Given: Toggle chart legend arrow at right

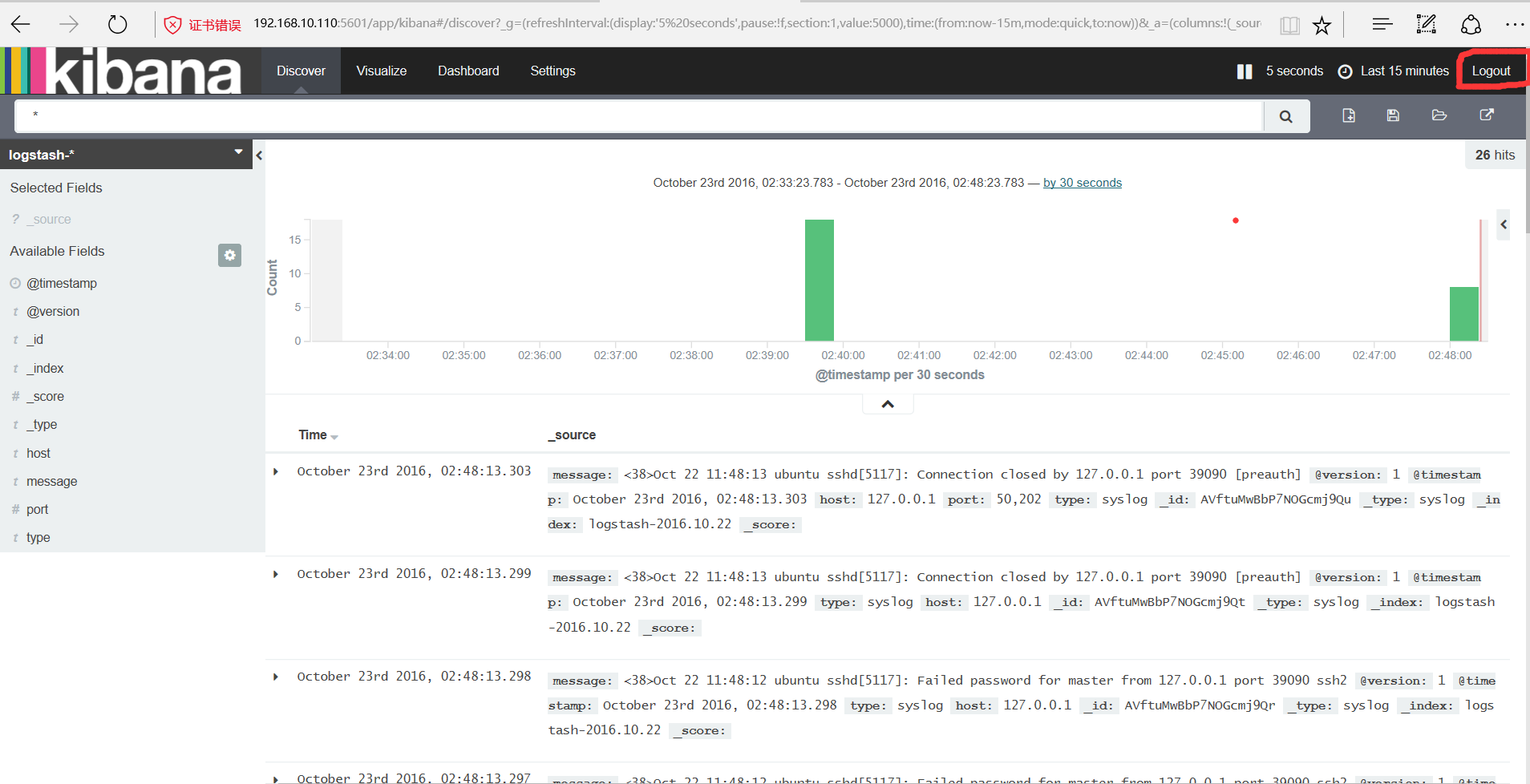Looking at the screenshot, I should (1504, 225).
